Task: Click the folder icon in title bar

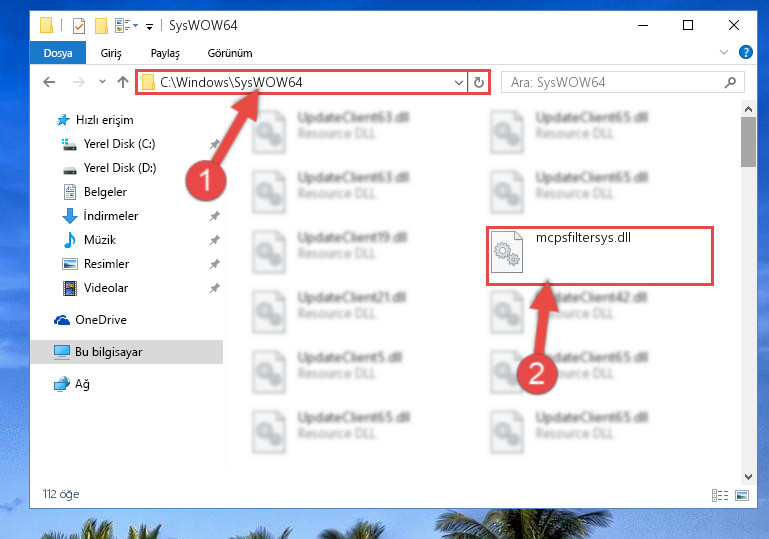Action: pyautogui.click(x=46, y=25)
